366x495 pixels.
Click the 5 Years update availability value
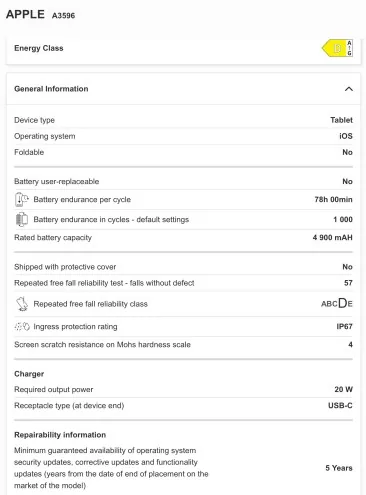[x=339, y=468]
